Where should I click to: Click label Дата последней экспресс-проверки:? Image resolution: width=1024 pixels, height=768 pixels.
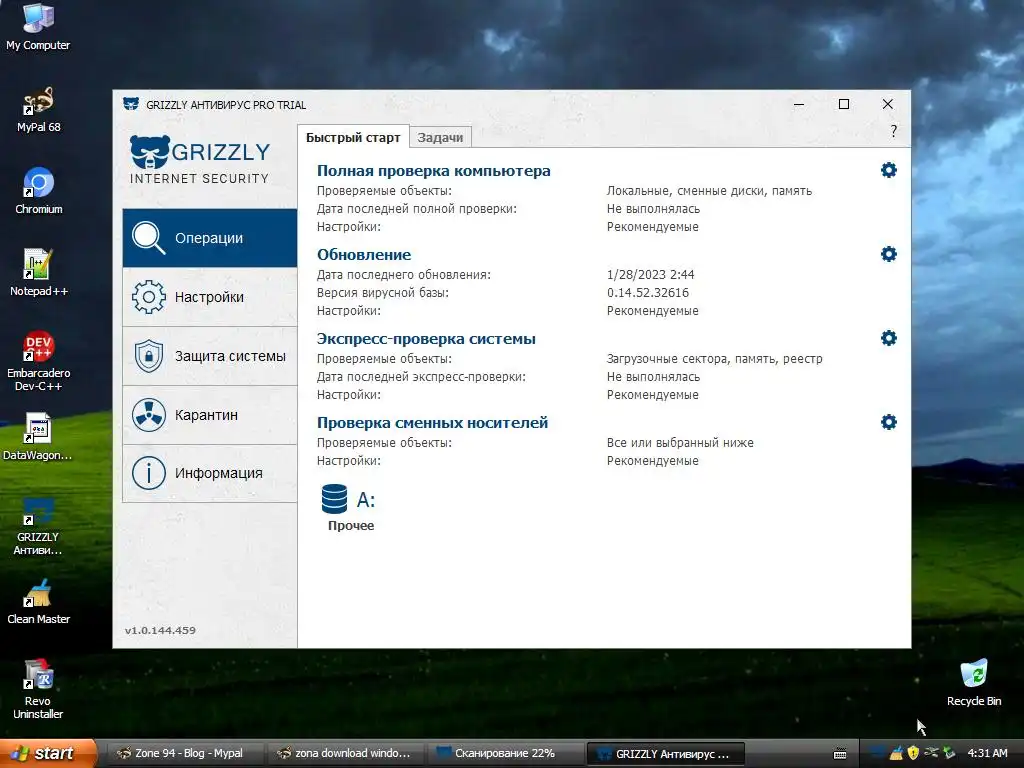(x=421, y=377)
